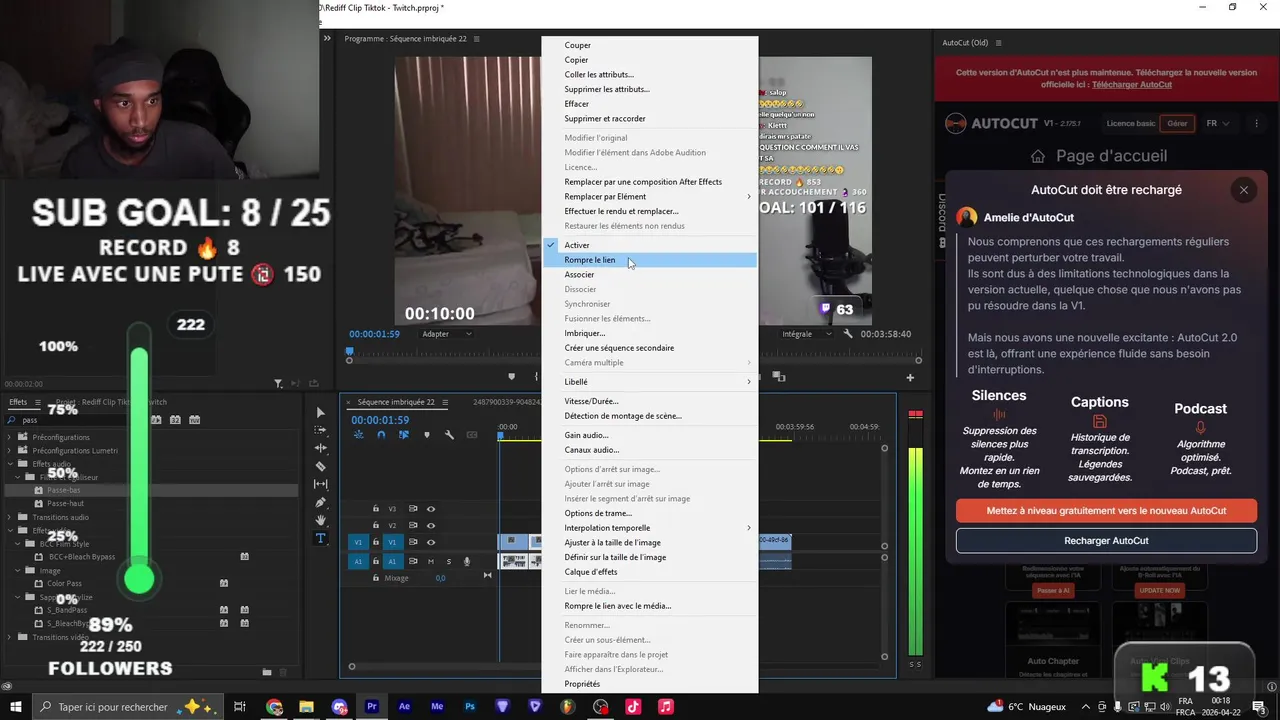Toggle the timeline Snap magnet icon
The image size is (1280, 720).
pos(381,435)
